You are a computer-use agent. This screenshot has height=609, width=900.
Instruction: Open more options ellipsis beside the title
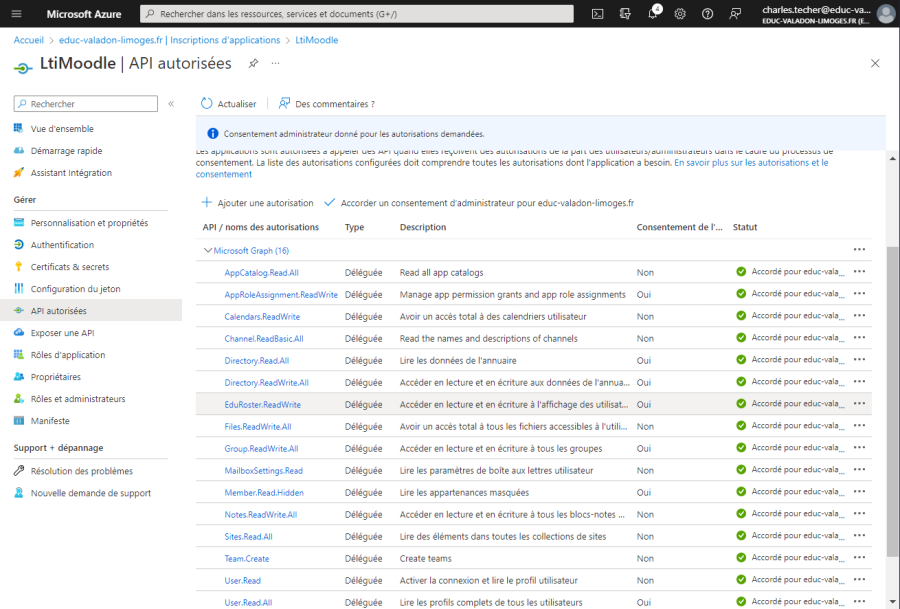(x=276, y=63)
